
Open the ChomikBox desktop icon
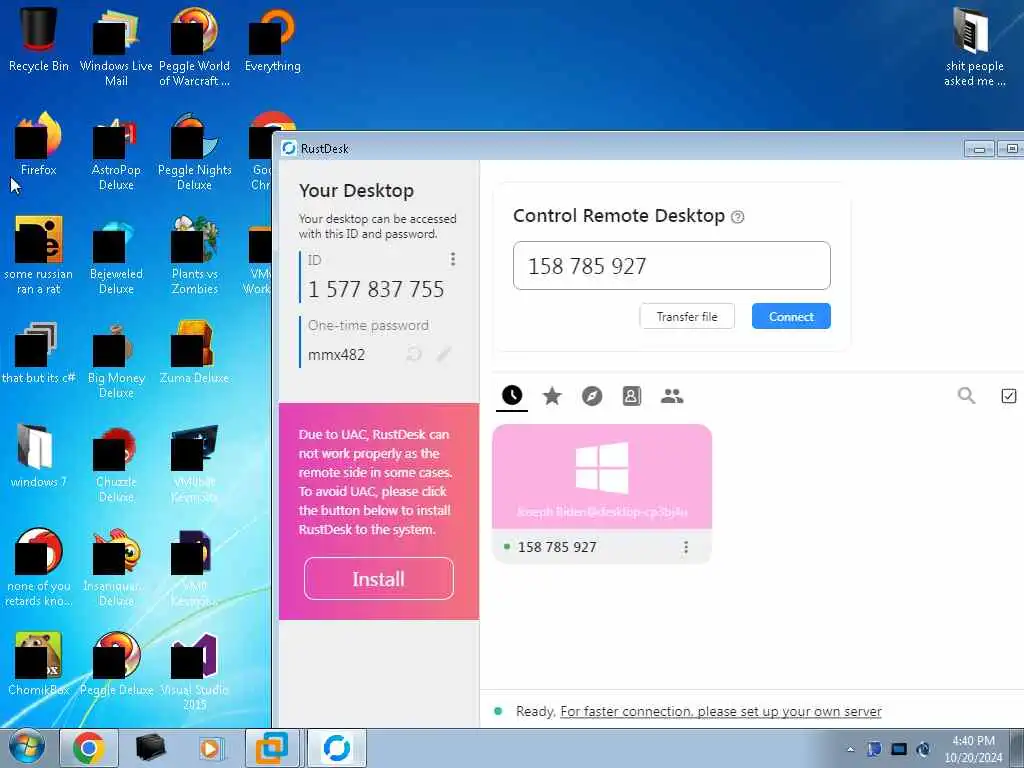coord(39,664)
